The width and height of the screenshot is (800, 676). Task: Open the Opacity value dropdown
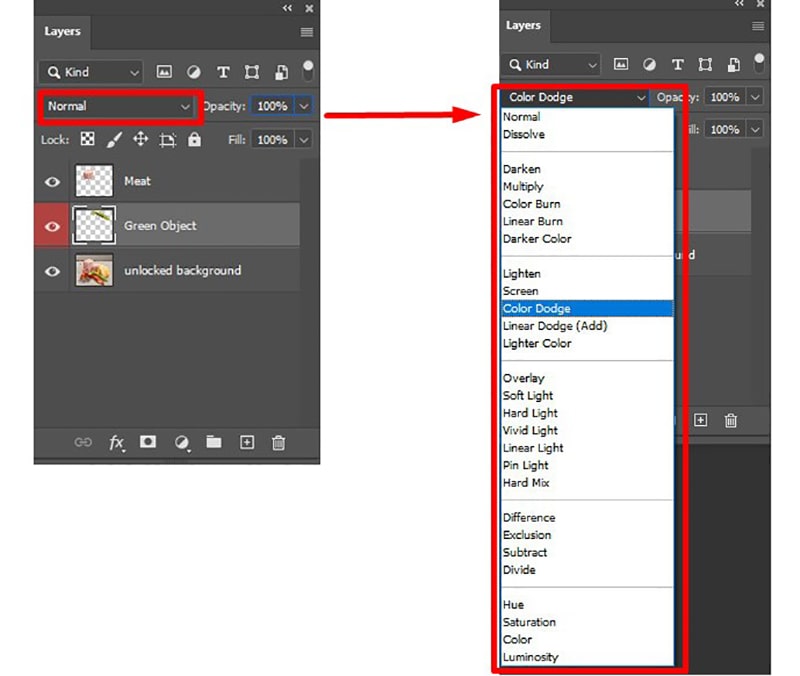303,106
